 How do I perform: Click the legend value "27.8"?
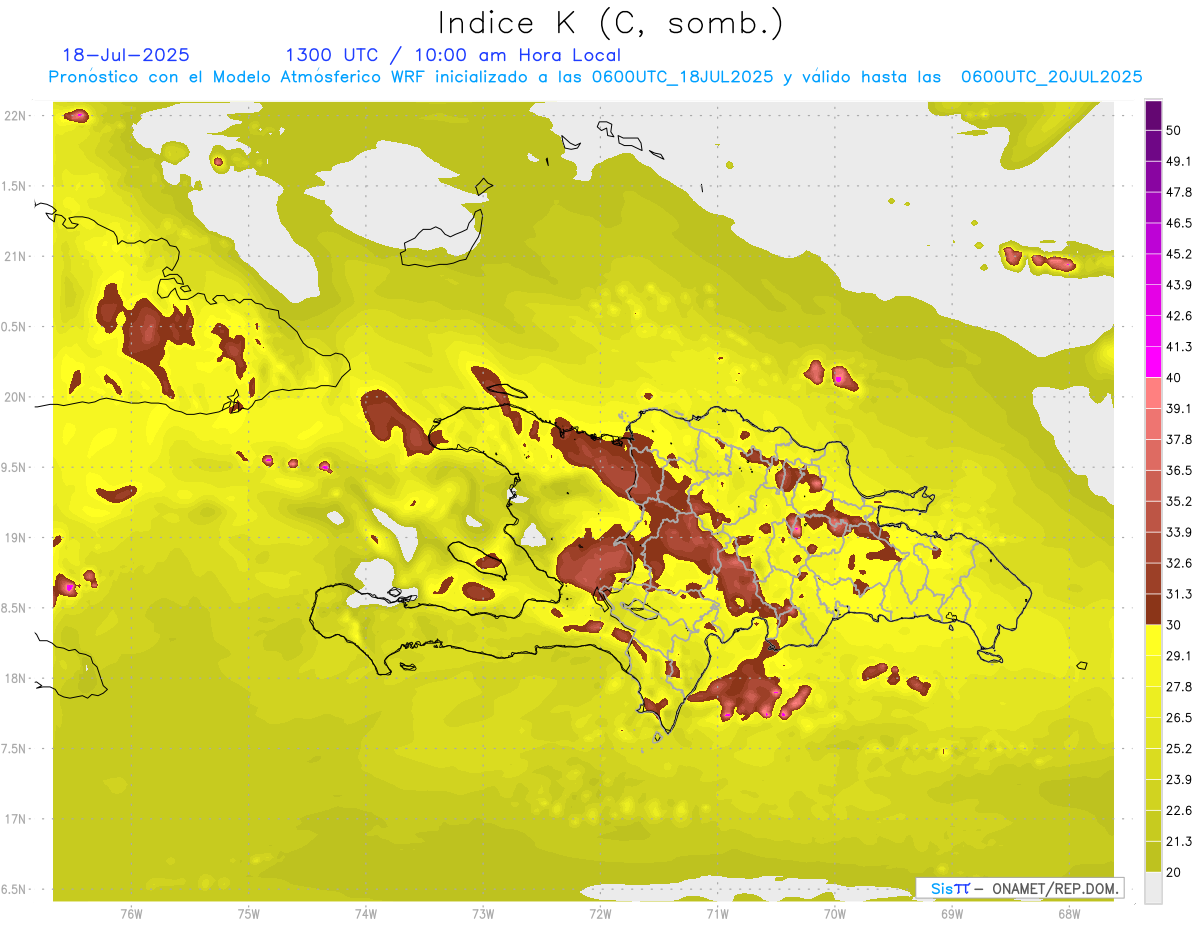[1179, 686]
